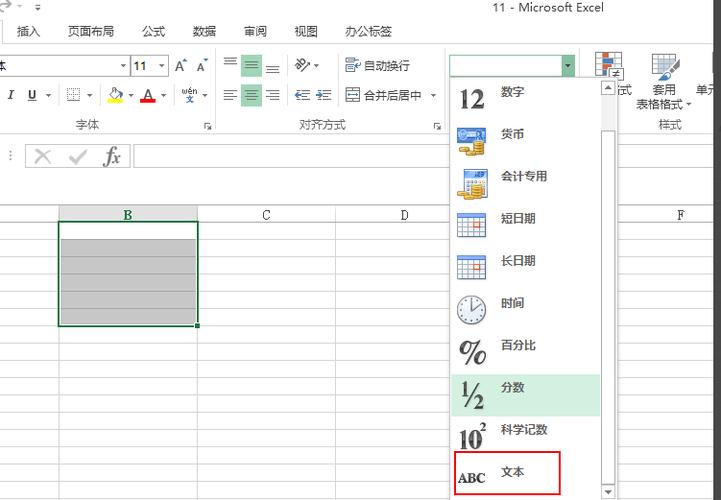The height and width of the screenshot is (500, 721).
Task: Open the 插入 ribbon tab
Action: 28,32
